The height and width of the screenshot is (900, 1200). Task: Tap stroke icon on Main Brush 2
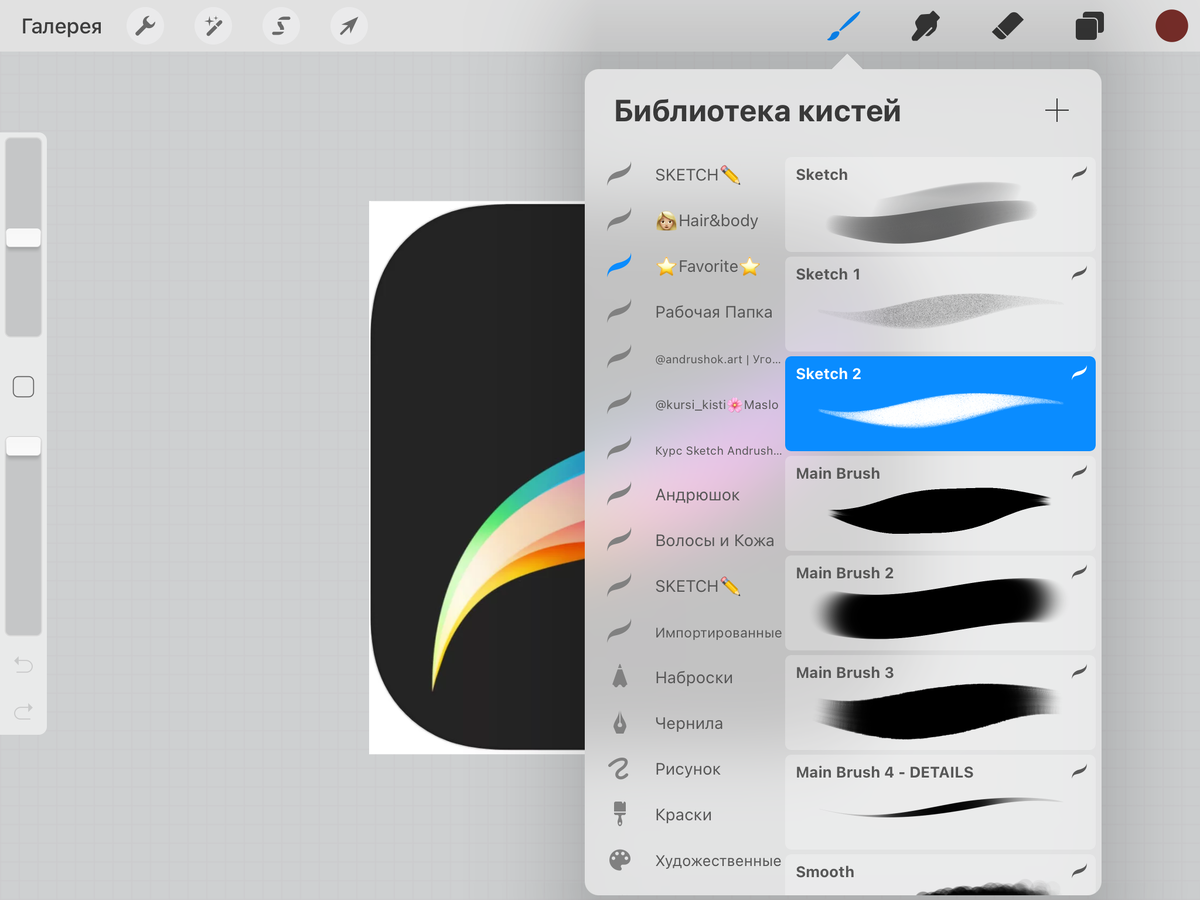point(1079,572)
